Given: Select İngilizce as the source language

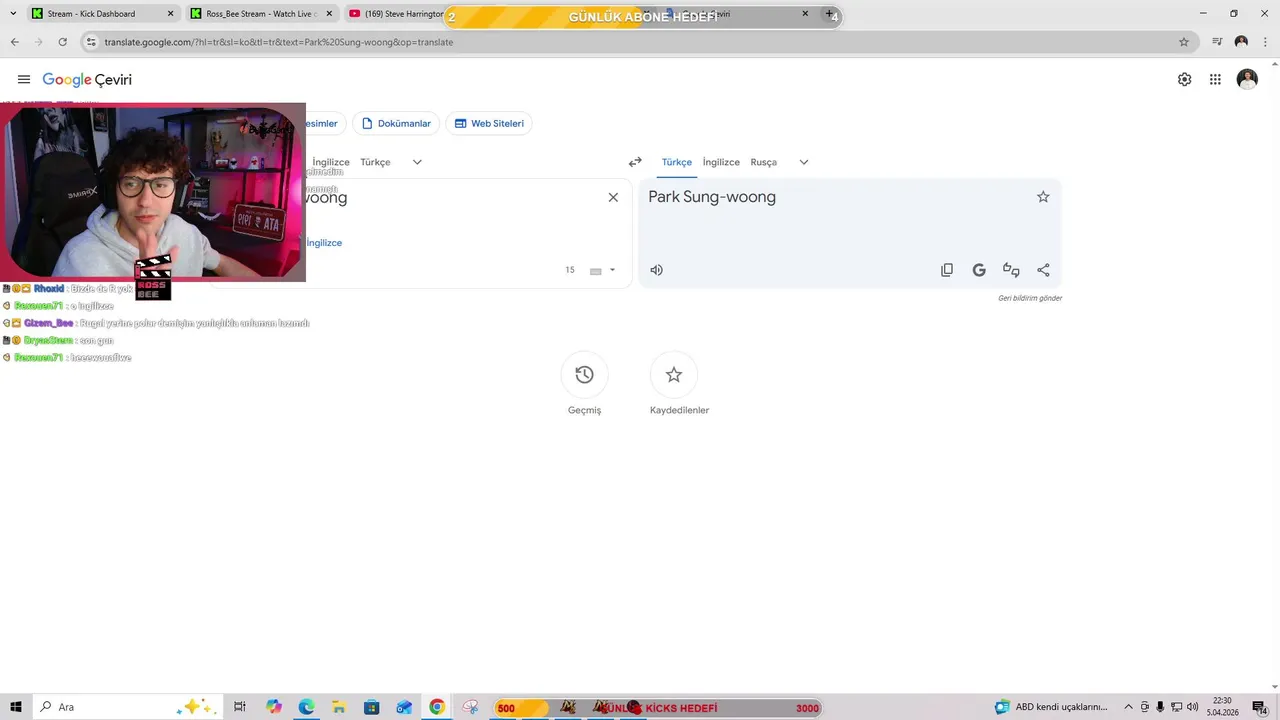Looking at the screenshot, I should coord(330,162).
